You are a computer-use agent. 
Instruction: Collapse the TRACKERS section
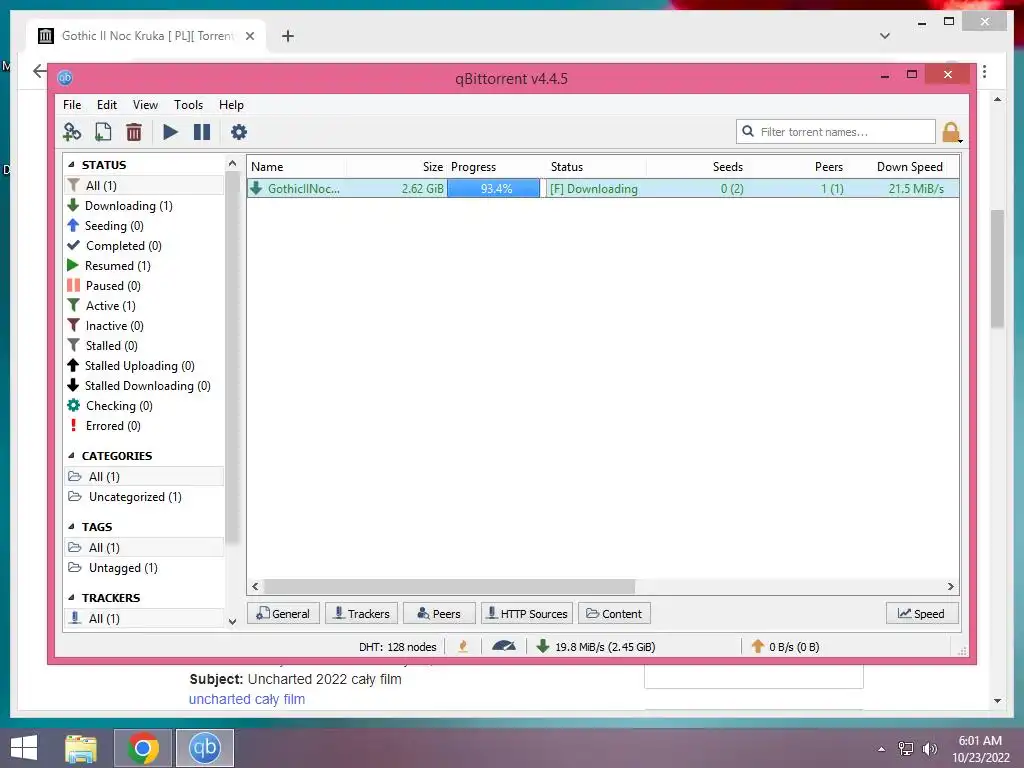71,598
